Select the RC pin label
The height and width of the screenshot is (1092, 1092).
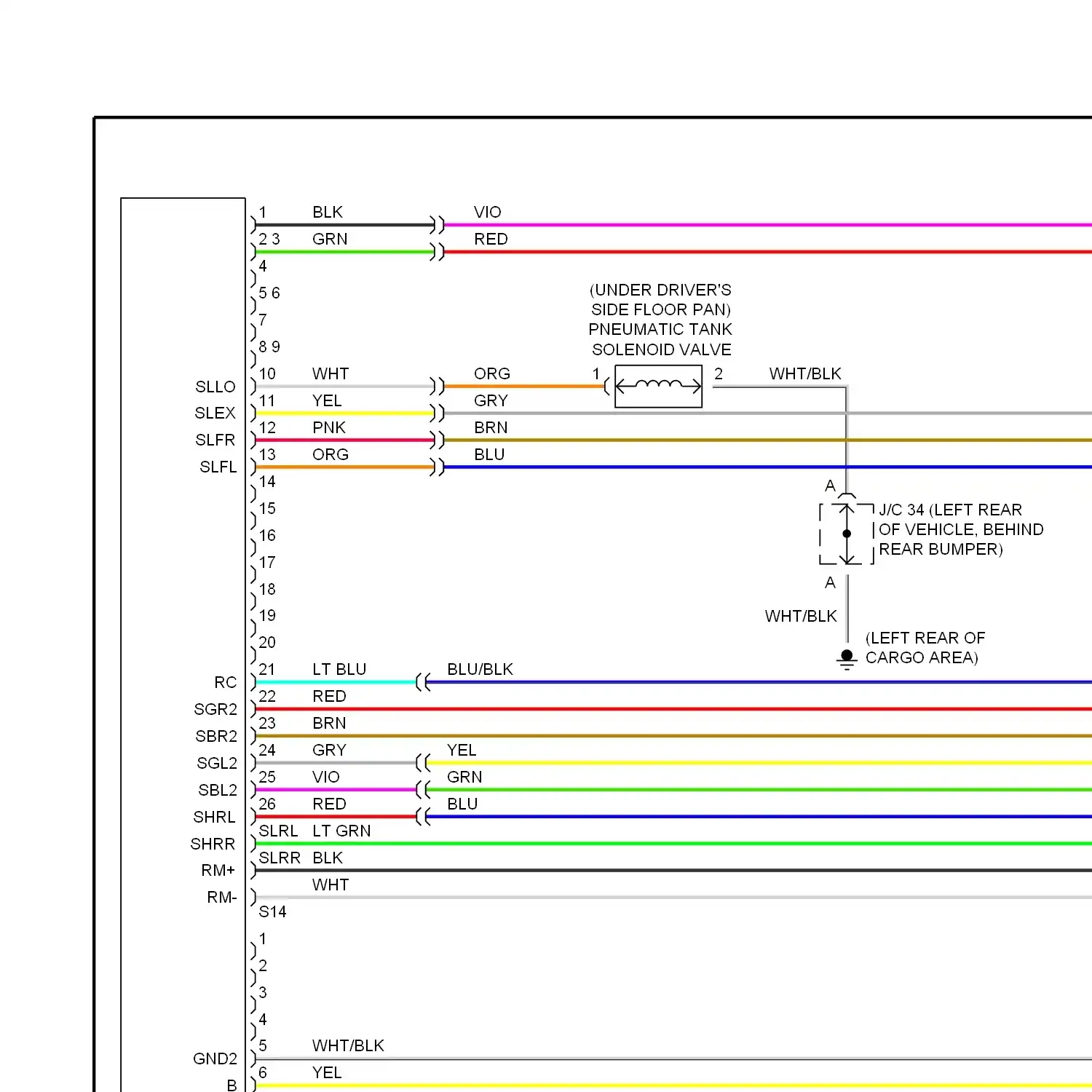pos(226,682)
